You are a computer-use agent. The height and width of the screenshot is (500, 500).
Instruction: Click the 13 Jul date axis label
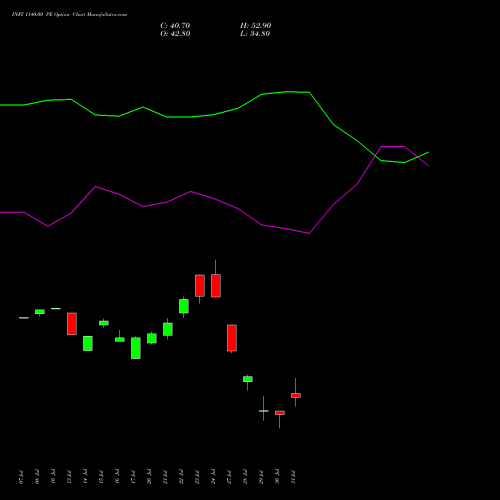pos(69,477)
